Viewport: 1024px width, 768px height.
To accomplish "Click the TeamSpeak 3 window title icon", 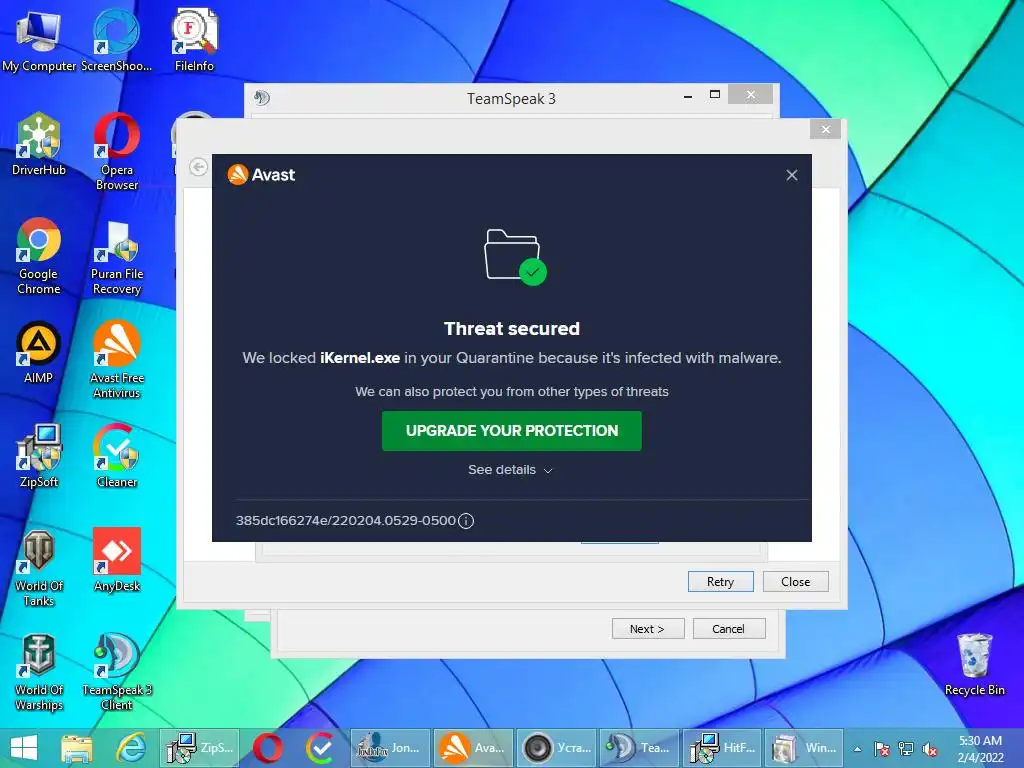I will (262, 98).
